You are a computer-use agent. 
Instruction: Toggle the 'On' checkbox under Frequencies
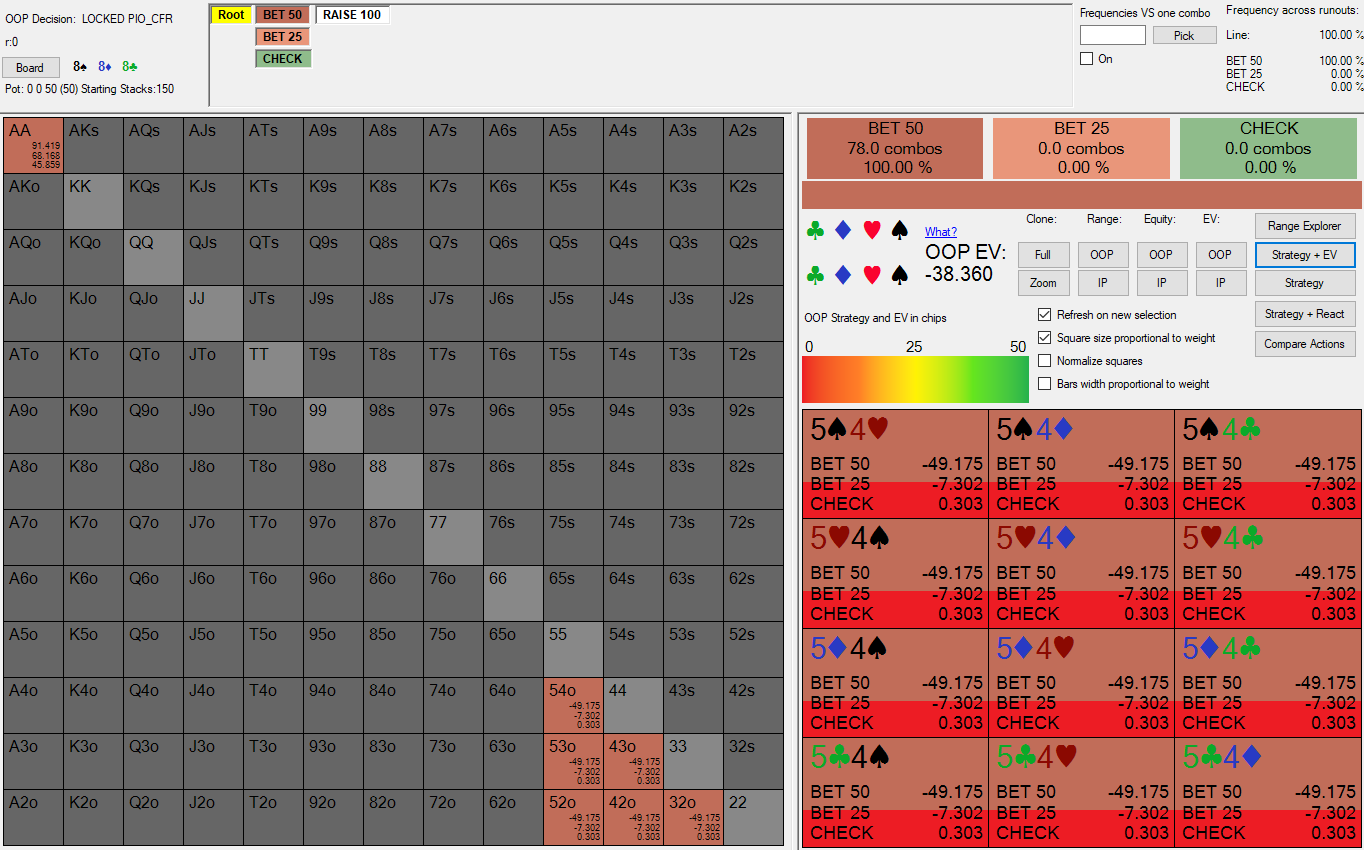[x=1087, y=59]
